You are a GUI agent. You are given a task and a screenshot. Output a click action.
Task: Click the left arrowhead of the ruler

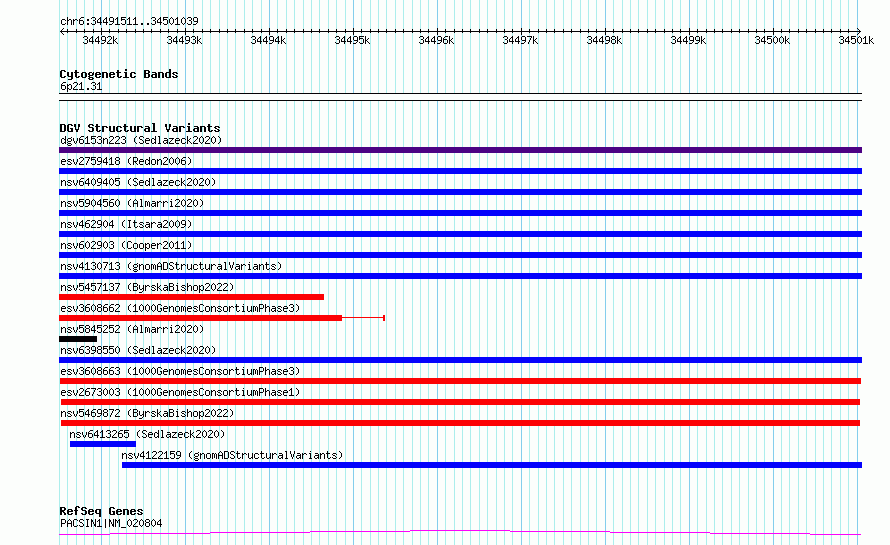click(61, 31)
